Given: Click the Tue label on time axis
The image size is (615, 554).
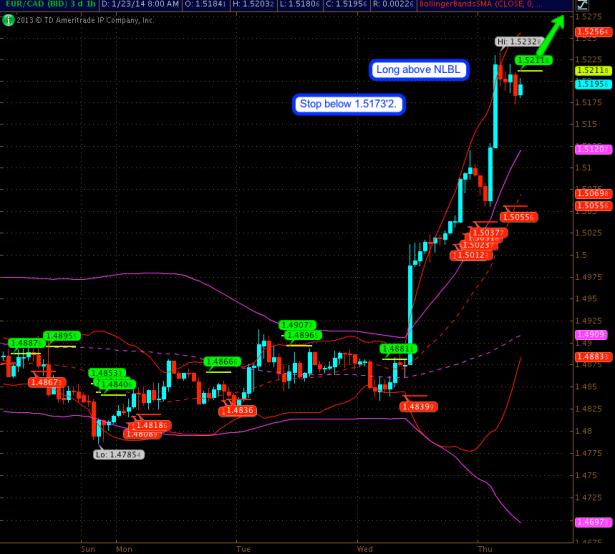Looking at the screenshot, I should coord(241,548).
